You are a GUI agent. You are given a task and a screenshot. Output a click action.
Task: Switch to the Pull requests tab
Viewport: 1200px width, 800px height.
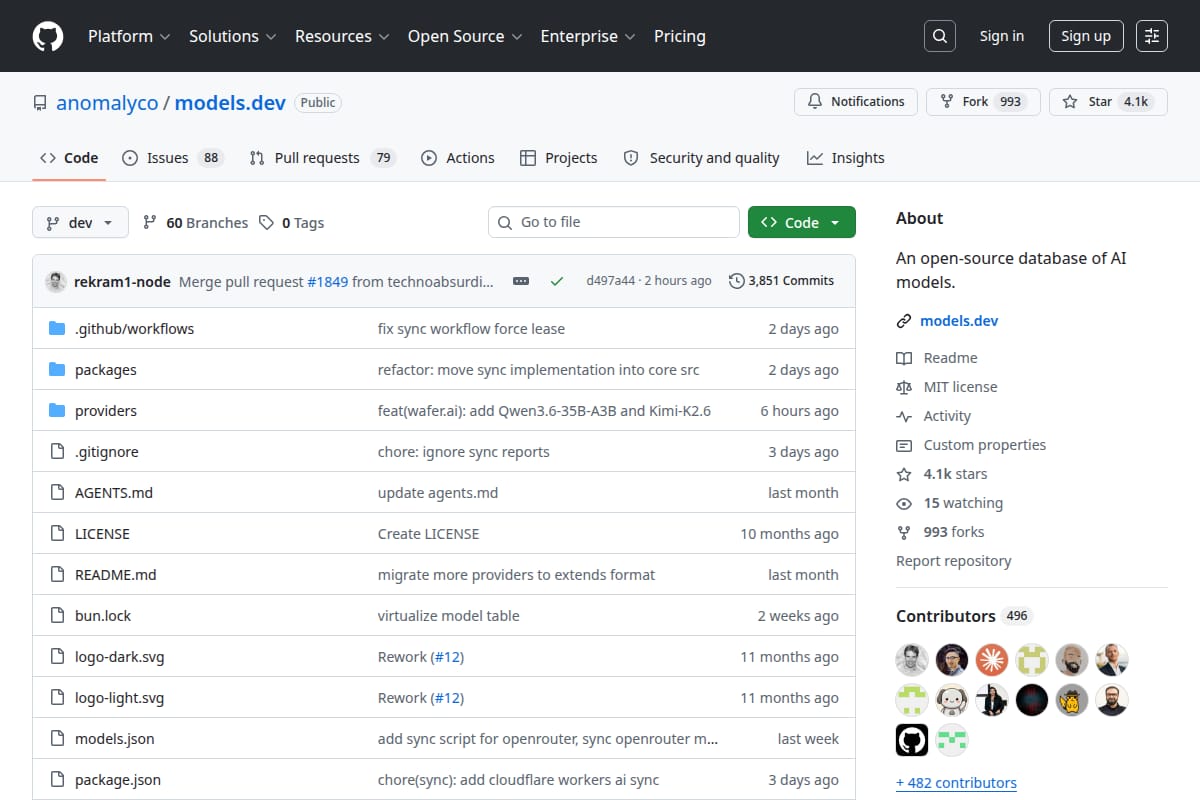tap(322, 158)
